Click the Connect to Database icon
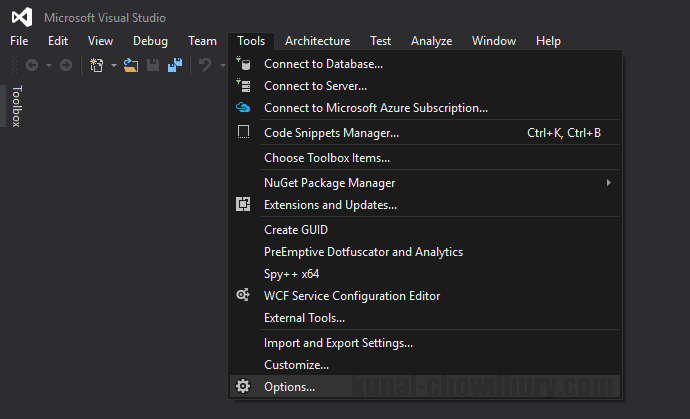This screenshot has width=690, height=419. tap(243, 64)
